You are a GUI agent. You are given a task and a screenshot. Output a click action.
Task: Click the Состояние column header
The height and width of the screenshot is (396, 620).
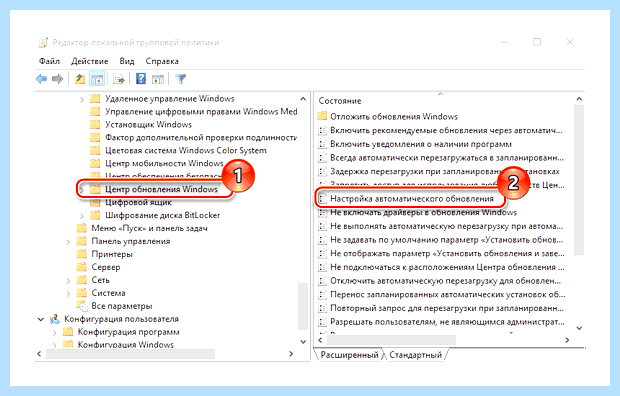(x=340, y=101)
